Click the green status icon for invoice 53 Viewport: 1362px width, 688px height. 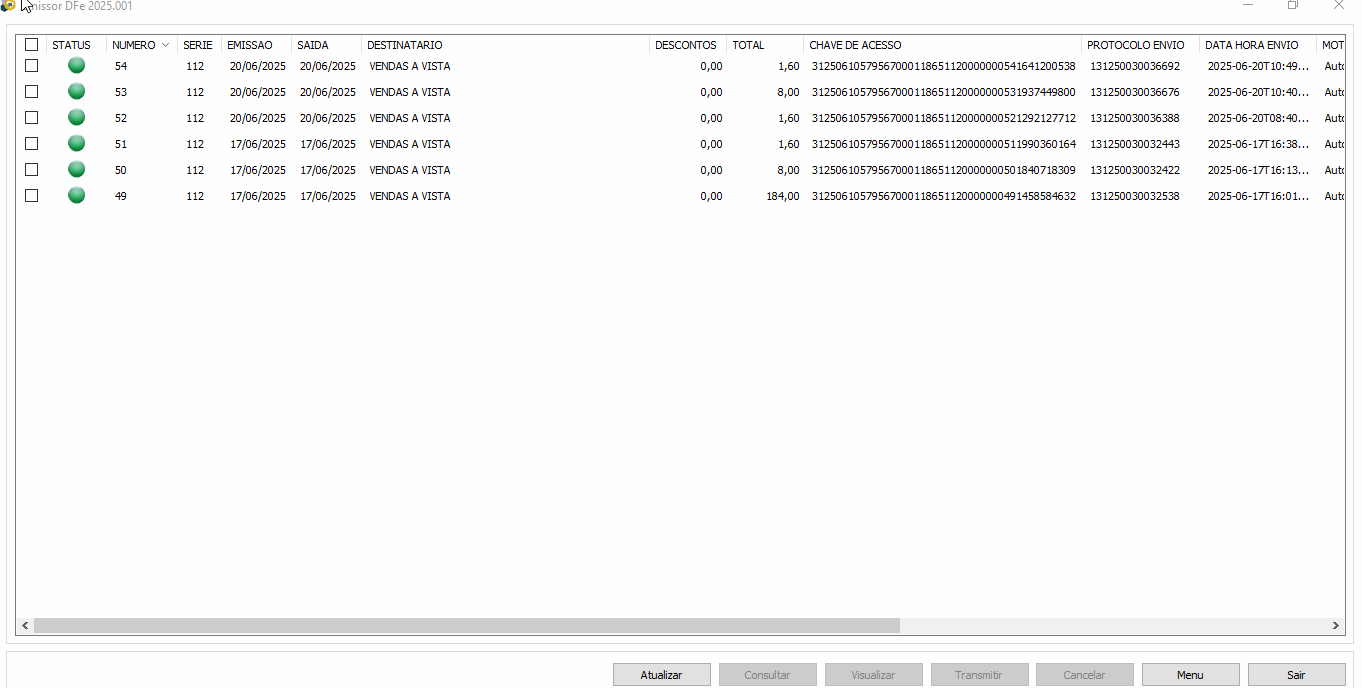(x=76, y=92)
